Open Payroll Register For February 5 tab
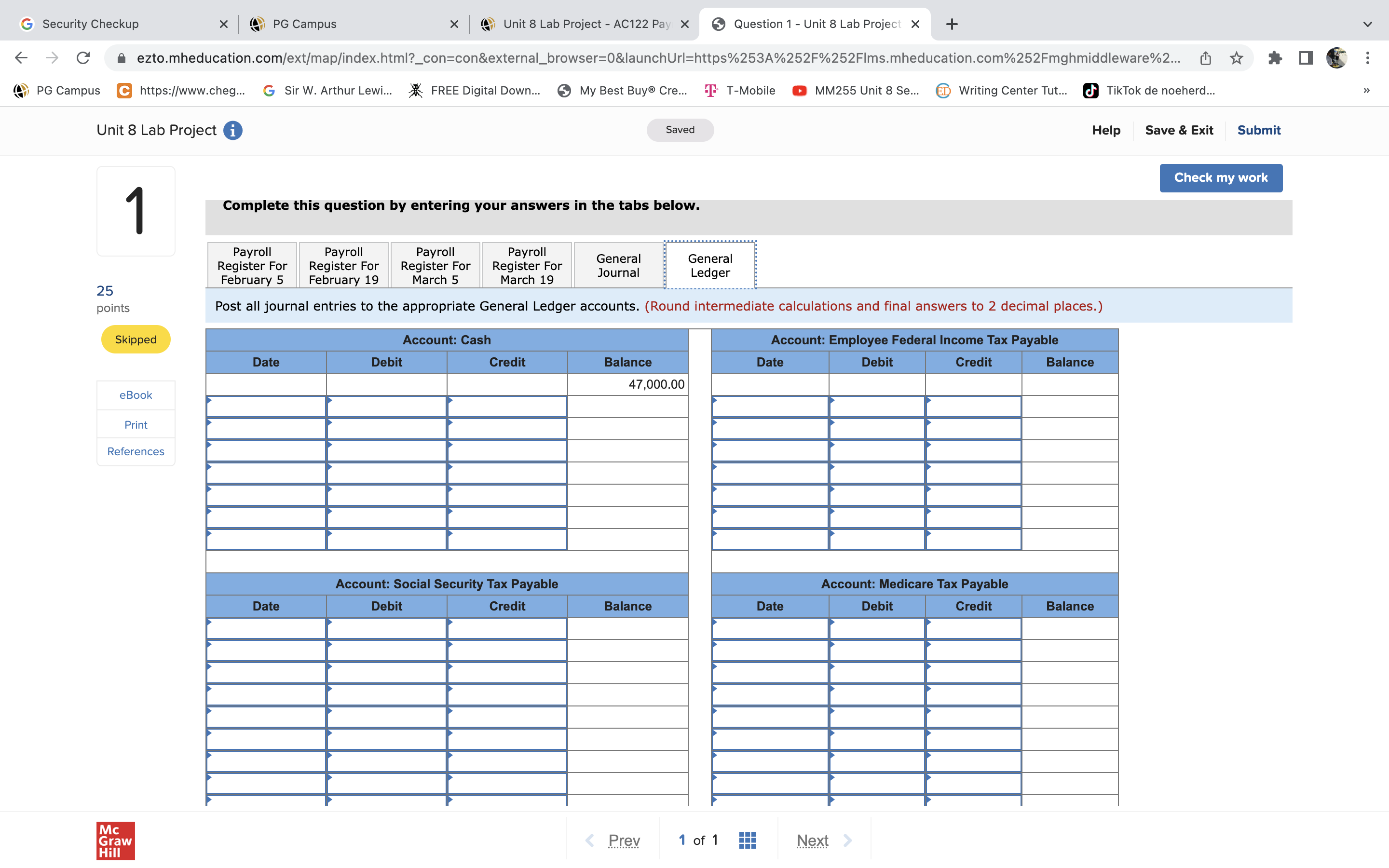 [x=252, y=265]
